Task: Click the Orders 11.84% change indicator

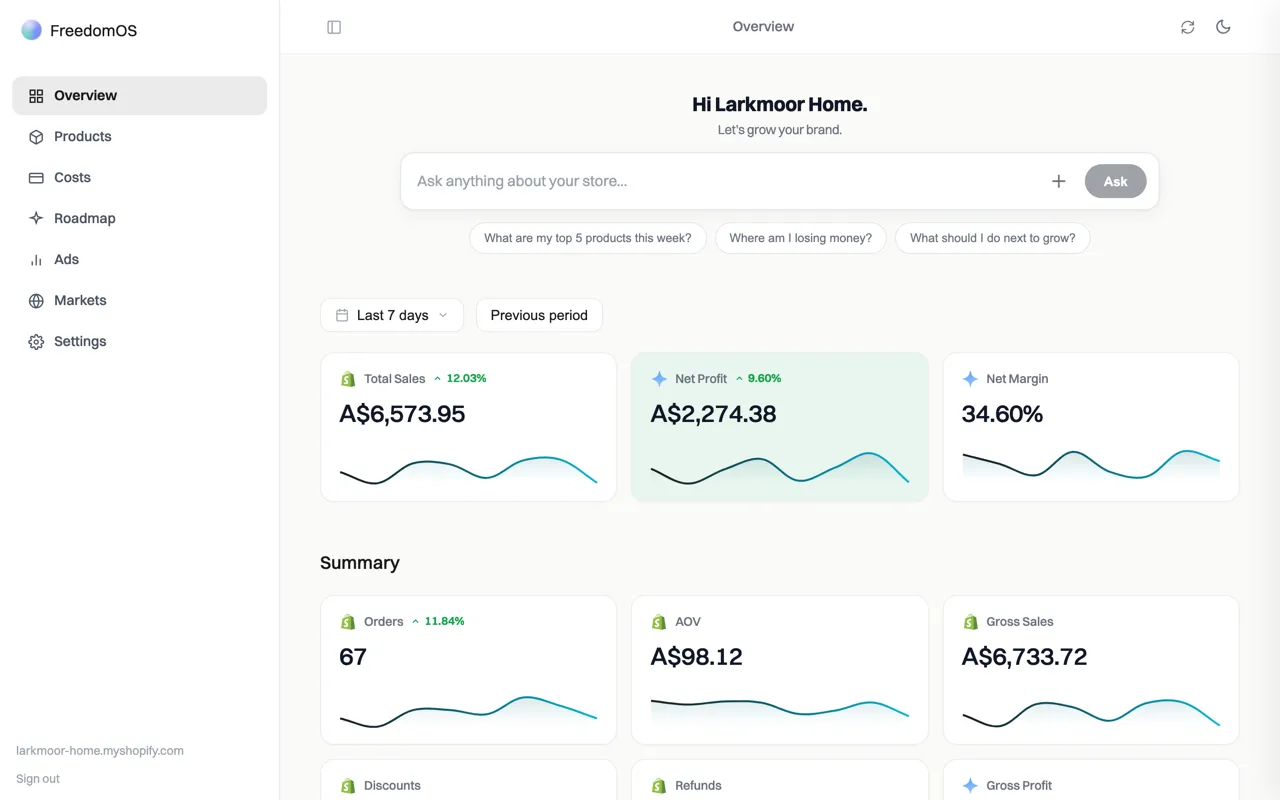Action: tap(438, 622)
